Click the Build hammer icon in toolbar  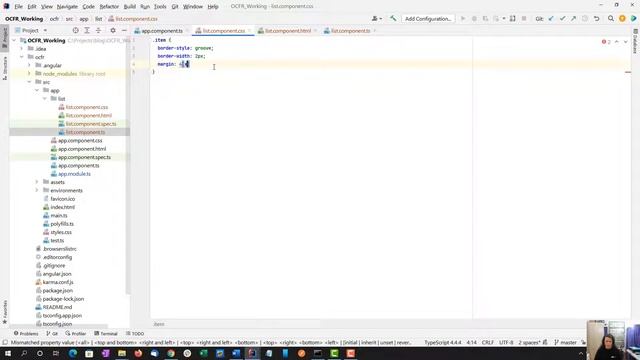click(393, 18)
